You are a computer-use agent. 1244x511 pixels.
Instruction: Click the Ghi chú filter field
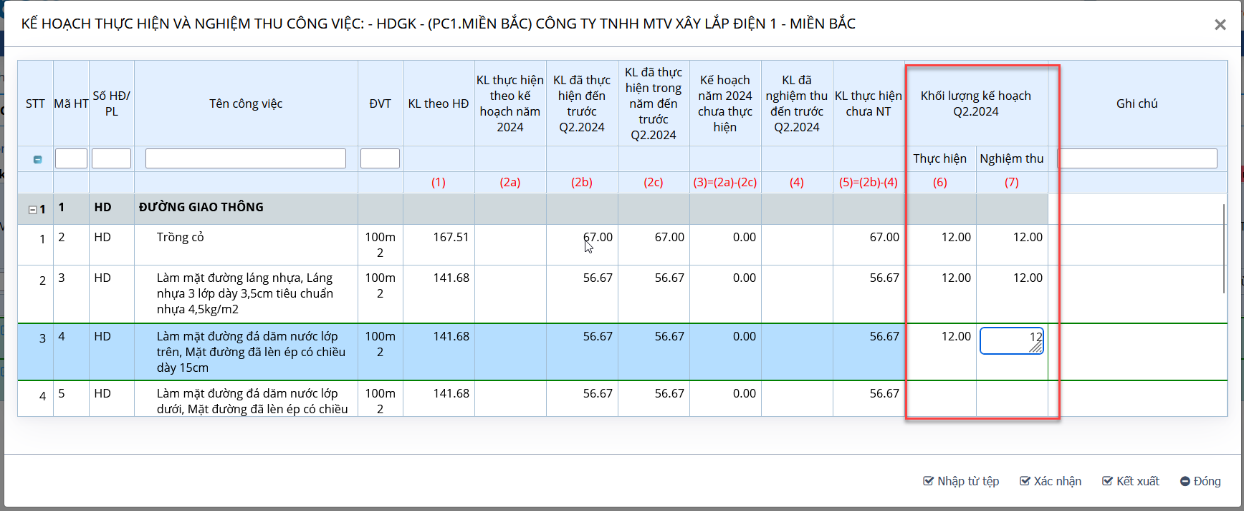point(1137,159)
